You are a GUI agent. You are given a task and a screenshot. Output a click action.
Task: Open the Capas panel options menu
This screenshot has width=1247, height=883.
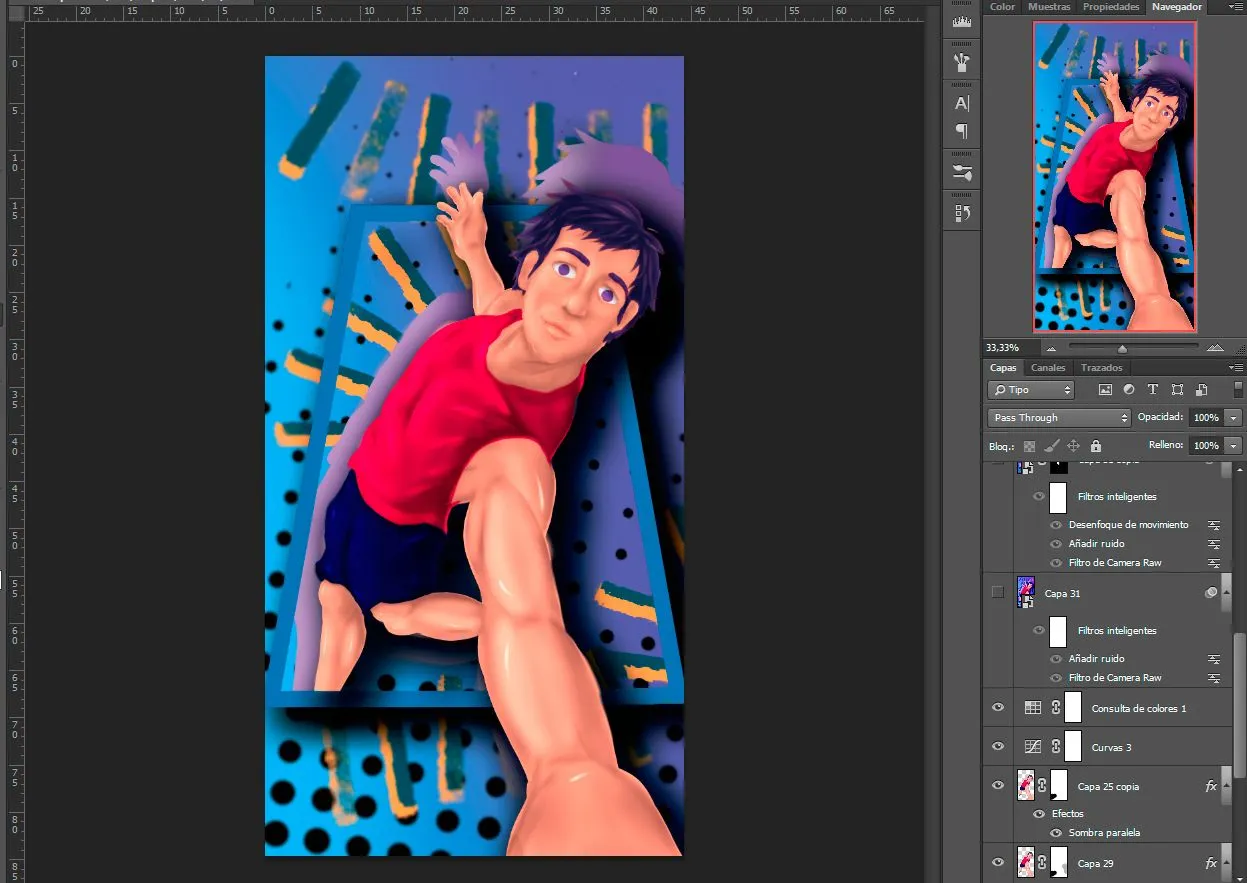(x=1238, y=368)
